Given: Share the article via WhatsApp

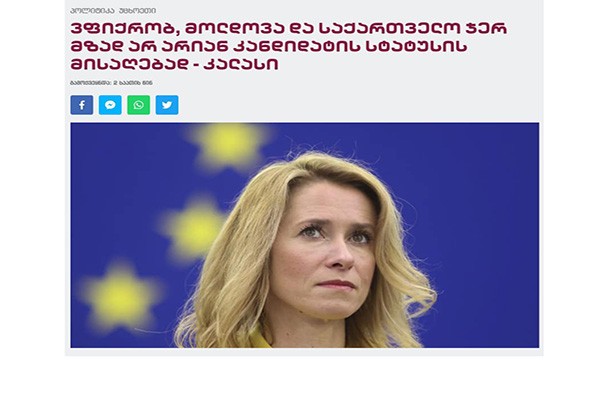Looking at the screenshot, I should (x=139, y=105).
